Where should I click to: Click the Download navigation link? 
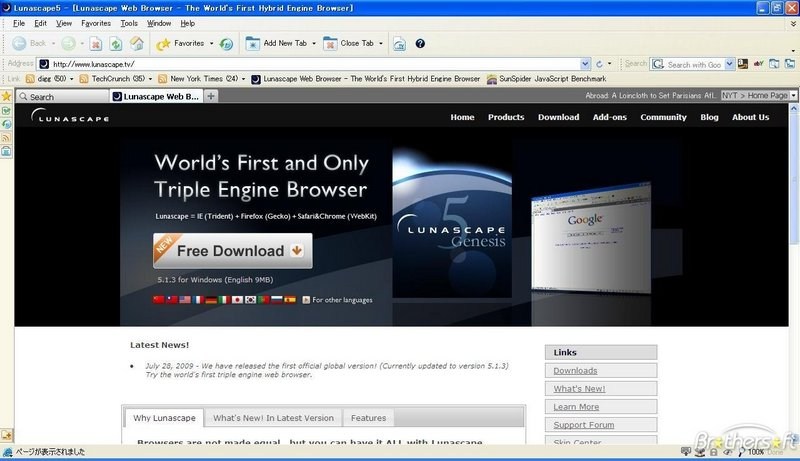tap(559, 117)
